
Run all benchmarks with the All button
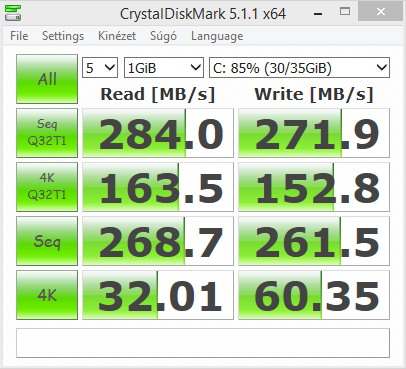47,79
